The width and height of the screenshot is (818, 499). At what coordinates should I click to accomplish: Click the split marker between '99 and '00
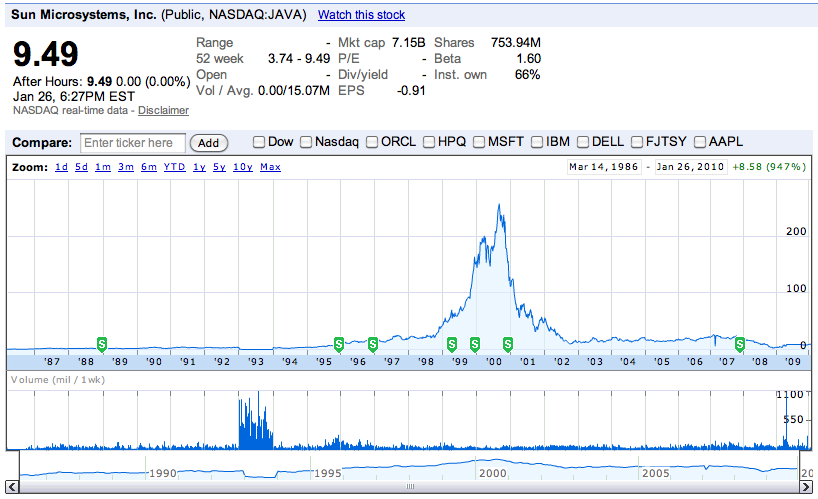(x=475, y=344)
